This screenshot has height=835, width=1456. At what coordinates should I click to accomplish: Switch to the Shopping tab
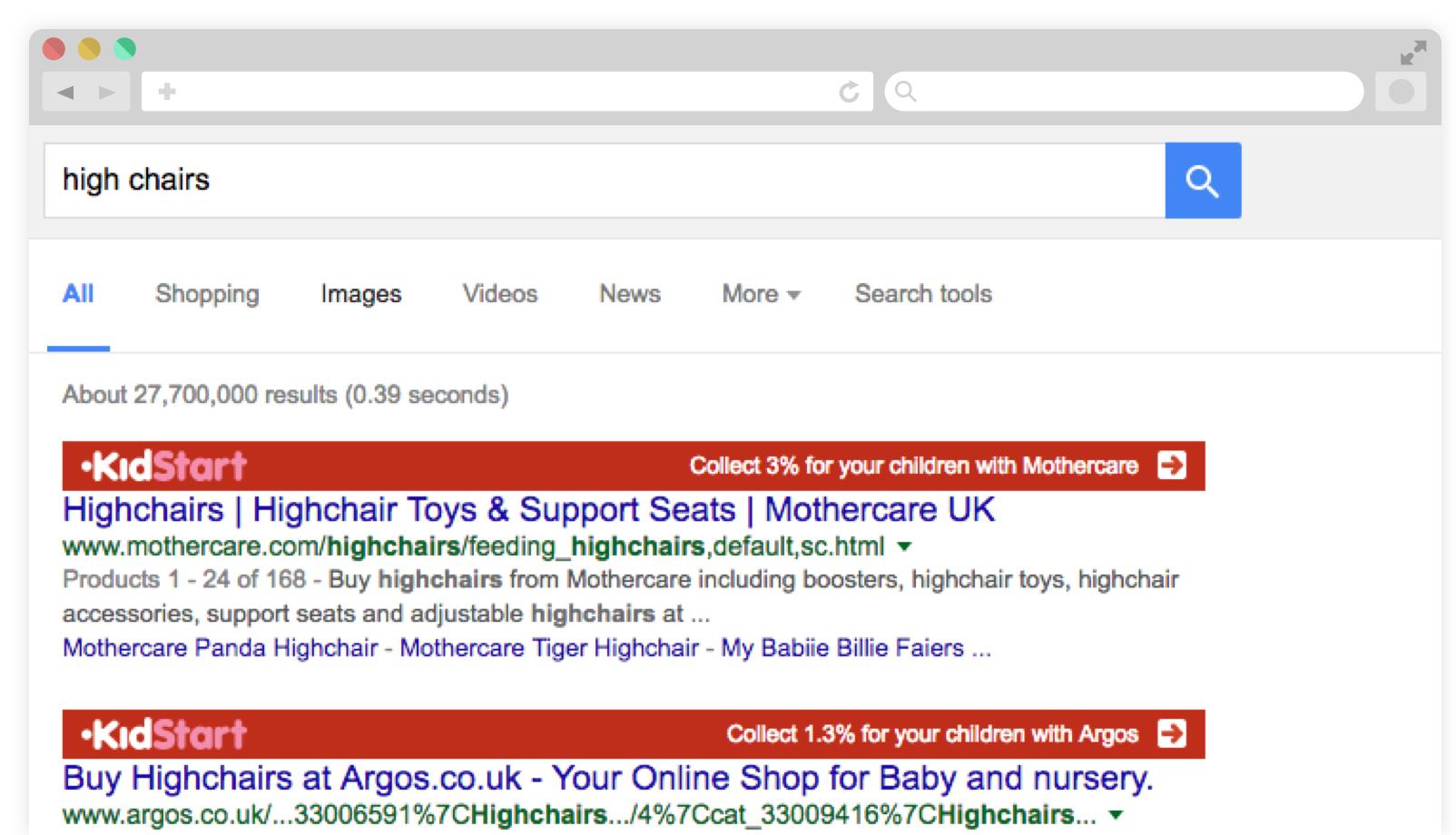click(207, 294)
